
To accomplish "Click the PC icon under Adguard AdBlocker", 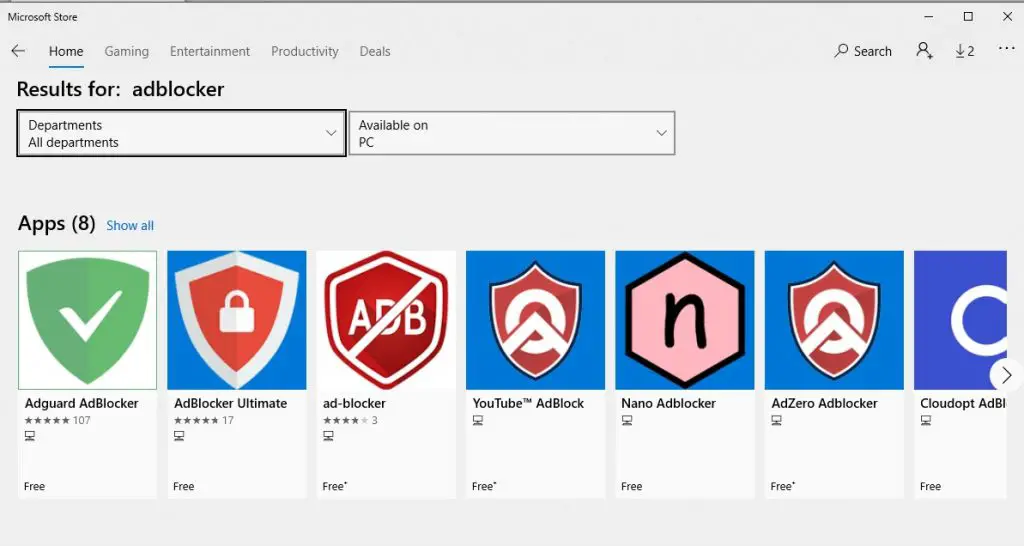I will [x=30, y=436].
